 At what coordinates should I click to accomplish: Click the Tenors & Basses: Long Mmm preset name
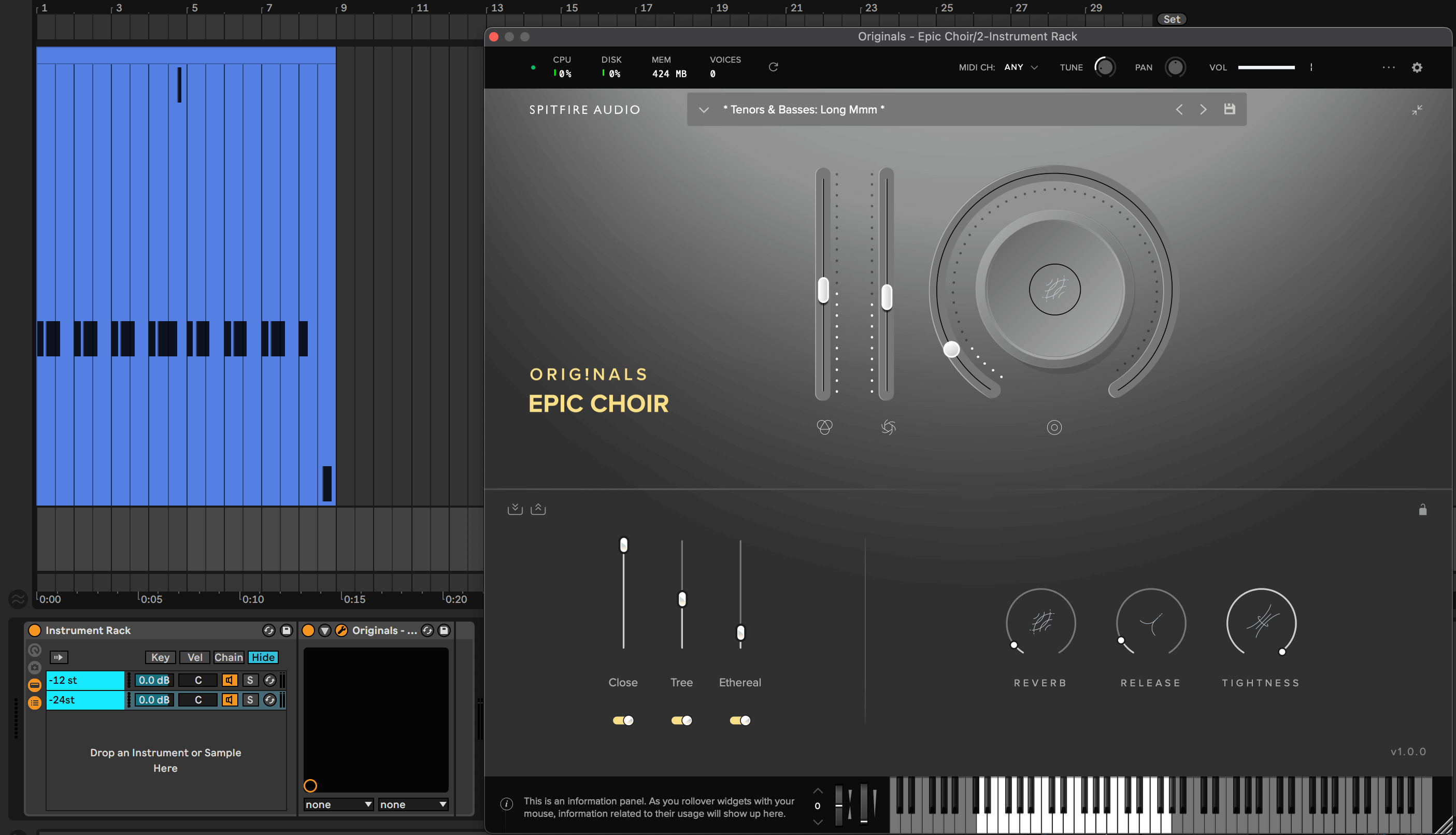pos(803,109)
